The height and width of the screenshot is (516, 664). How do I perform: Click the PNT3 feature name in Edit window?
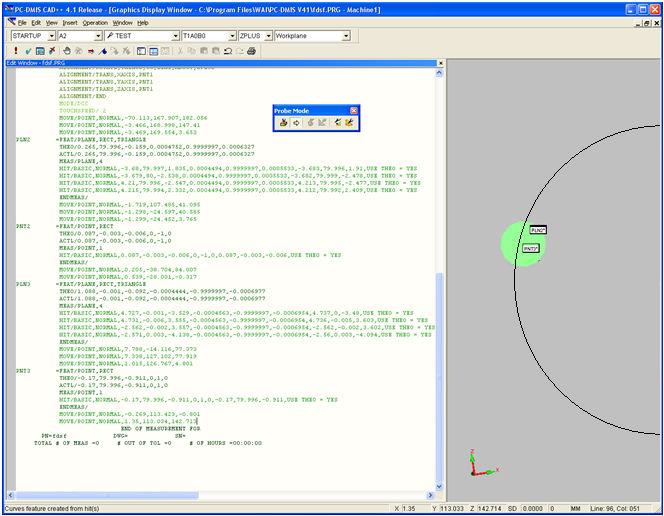click(23, 371)
